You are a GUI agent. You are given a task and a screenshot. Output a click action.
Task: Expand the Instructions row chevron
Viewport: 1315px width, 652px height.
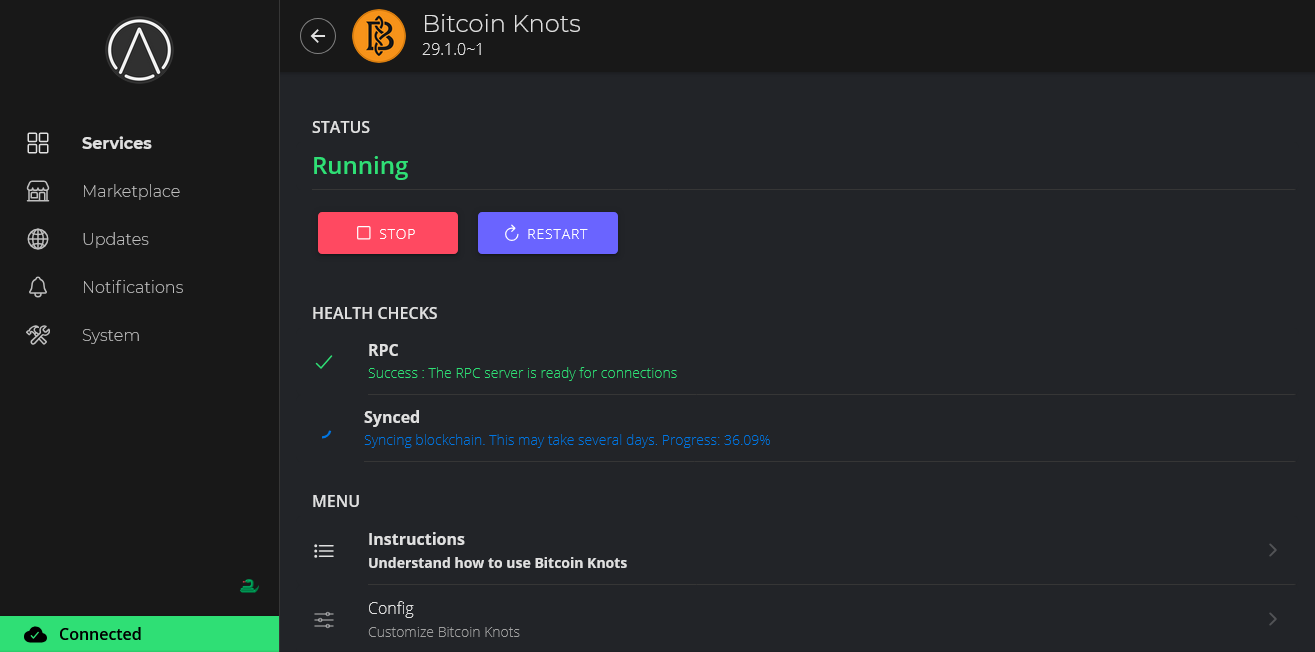pos(1272,550)
